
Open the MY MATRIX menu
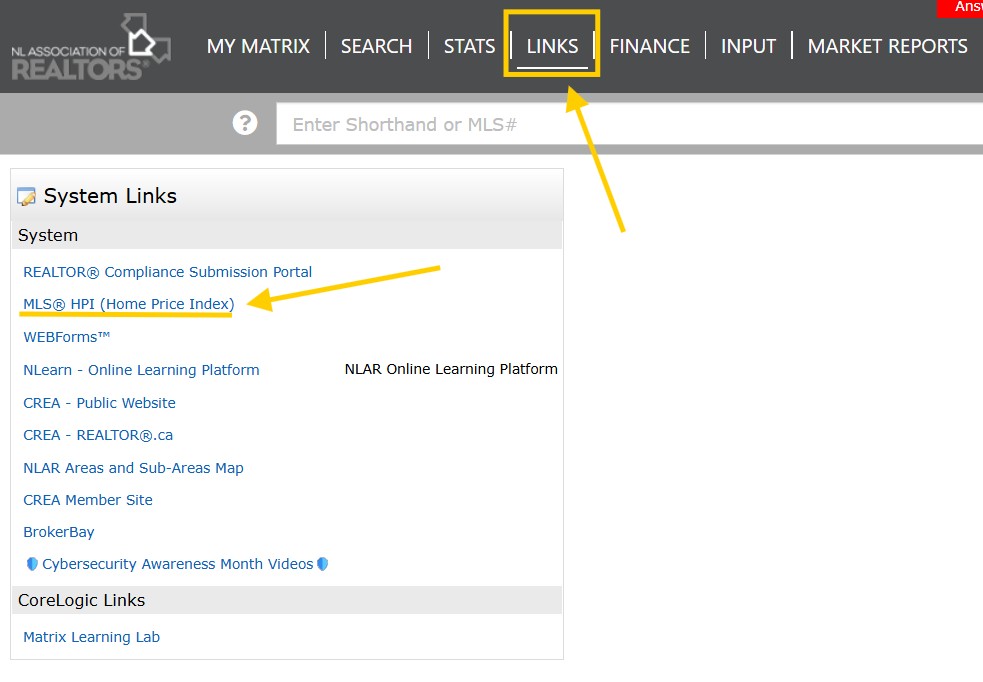258,46
